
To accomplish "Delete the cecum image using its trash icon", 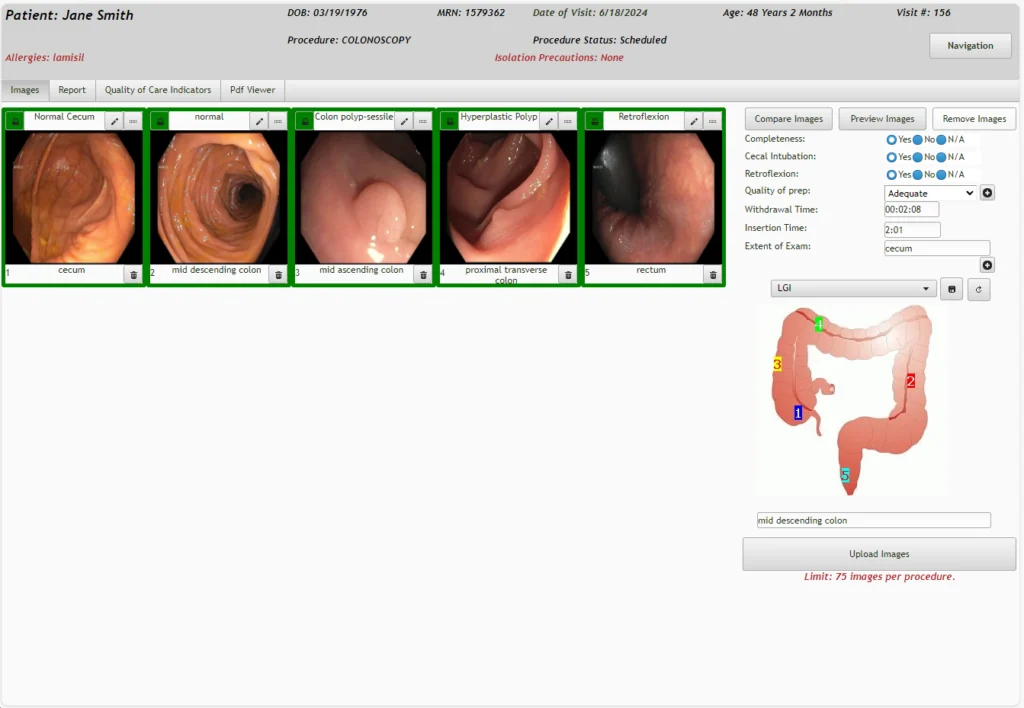I will 132,273.
